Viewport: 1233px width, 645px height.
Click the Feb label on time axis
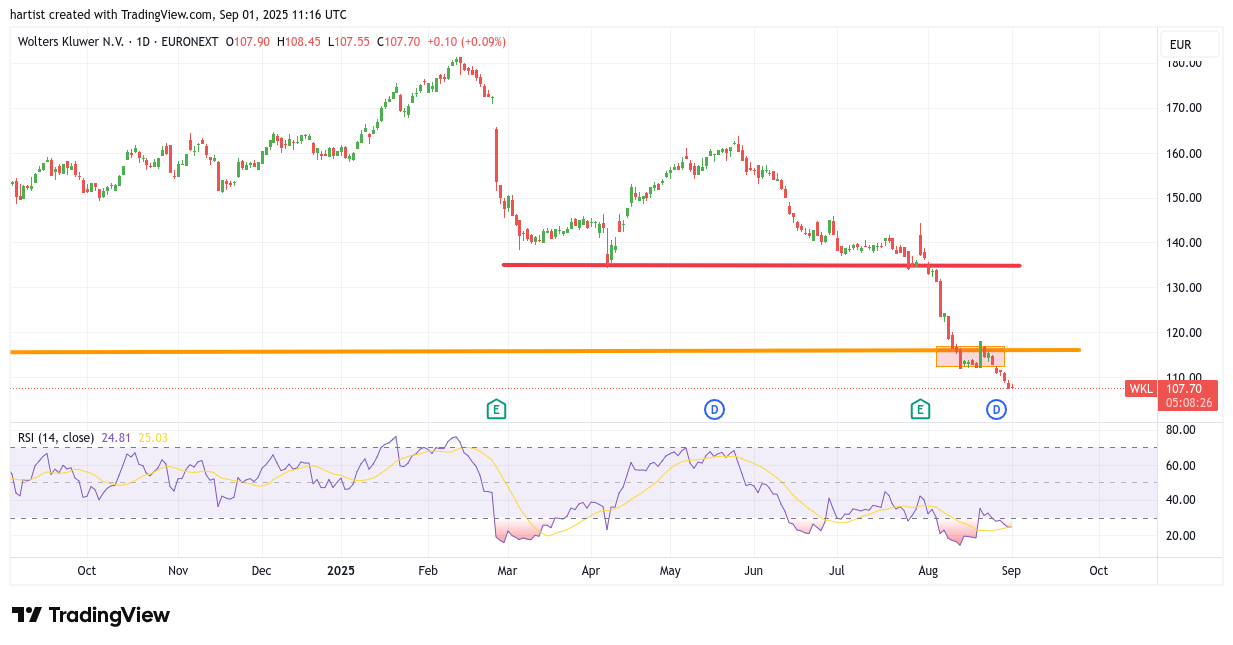[x=427, y=571]
